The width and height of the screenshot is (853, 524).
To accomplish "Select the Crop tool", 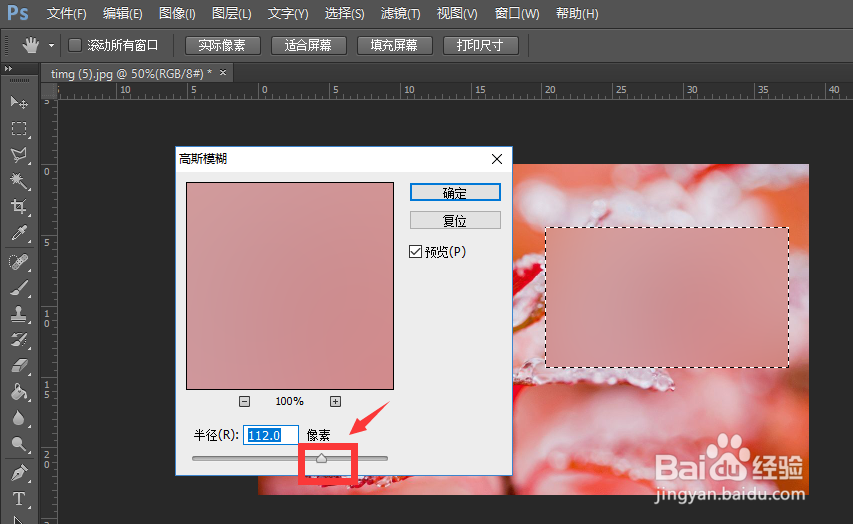I will pyautogui.click(x=19, y=206).
